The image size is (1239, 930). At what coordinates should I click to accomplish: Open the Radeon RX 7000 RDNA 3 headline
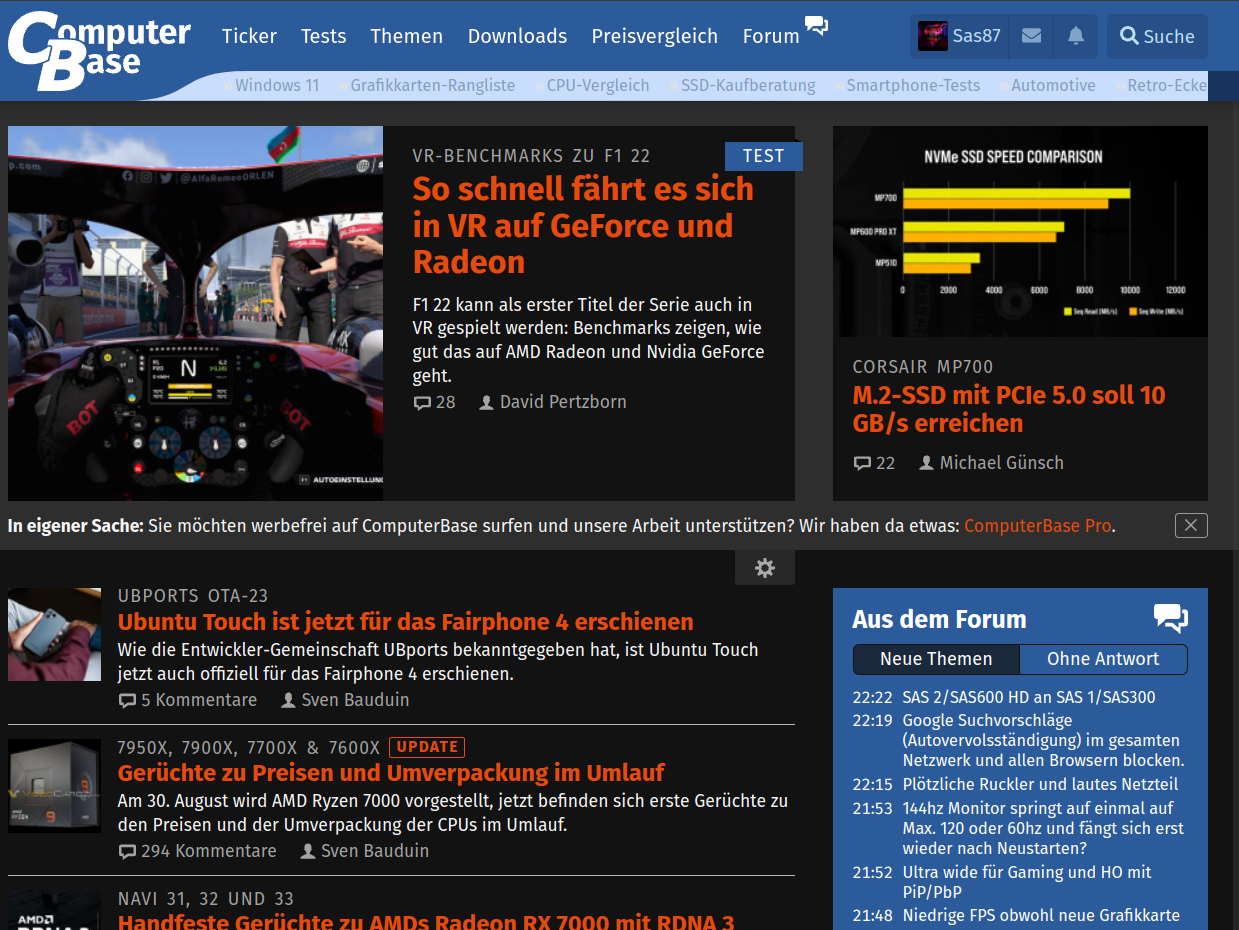pyautogui.click(x=426, y=921)
